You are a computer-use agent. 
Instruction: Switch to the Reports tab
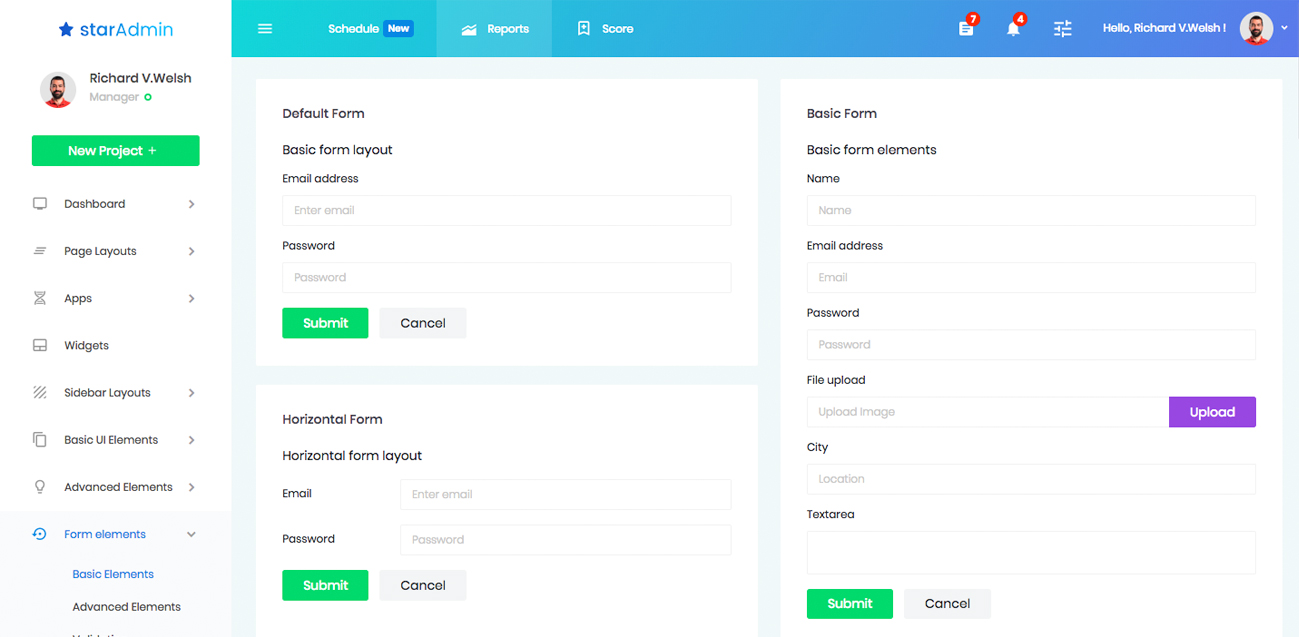[x=495, y=29]
